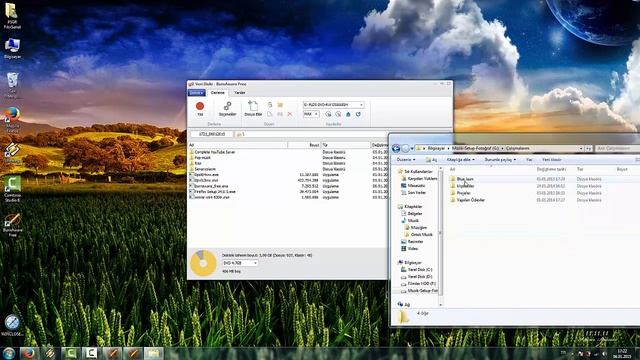
Task: Open the Bununla paylaş menu in Explorer
Action: point(500,160)
